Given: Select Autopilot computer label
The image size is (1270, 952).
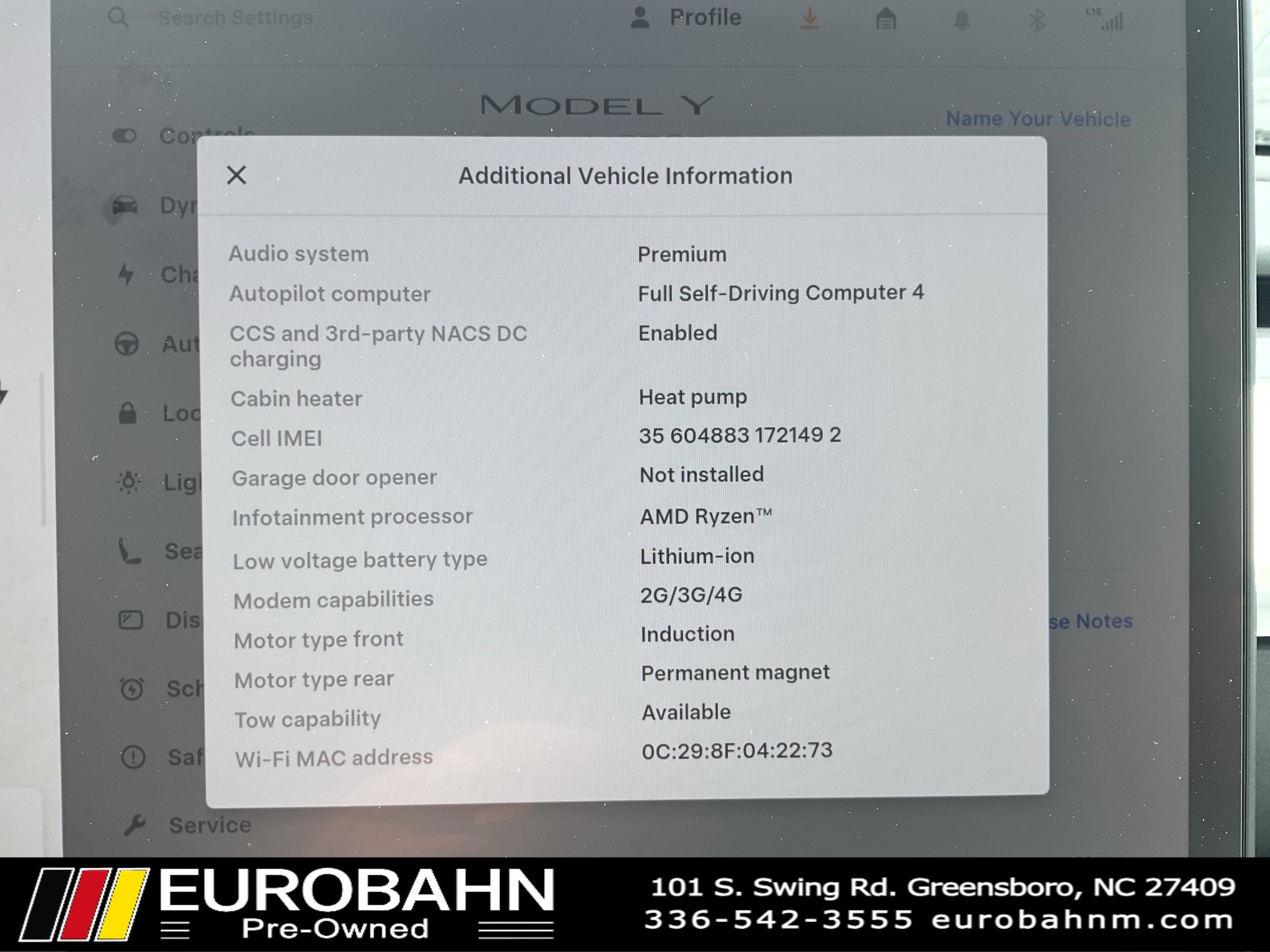Looking at the screenshot, I should 329,294.
